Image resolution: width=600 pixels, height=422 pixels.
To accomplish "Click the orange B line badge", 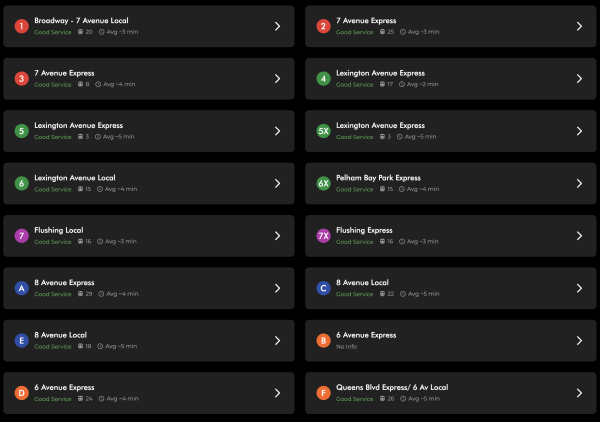I will tap(323, 341).
